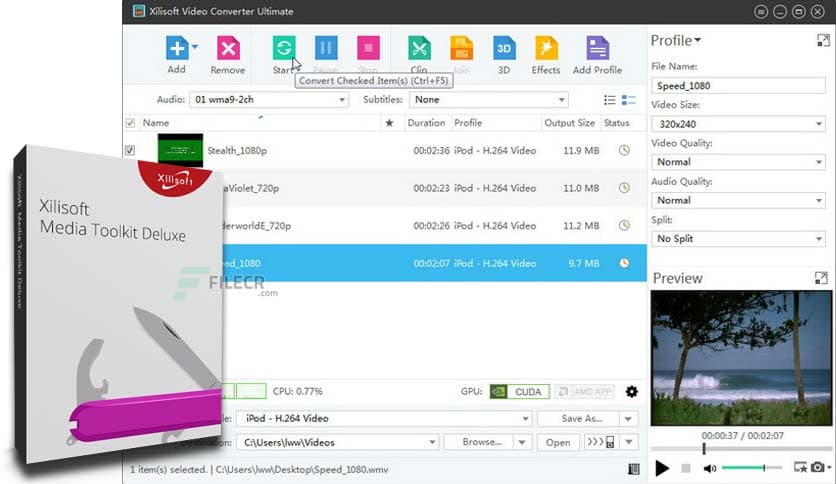Play the preview video

pyautogui.click(x=662, y=468)
